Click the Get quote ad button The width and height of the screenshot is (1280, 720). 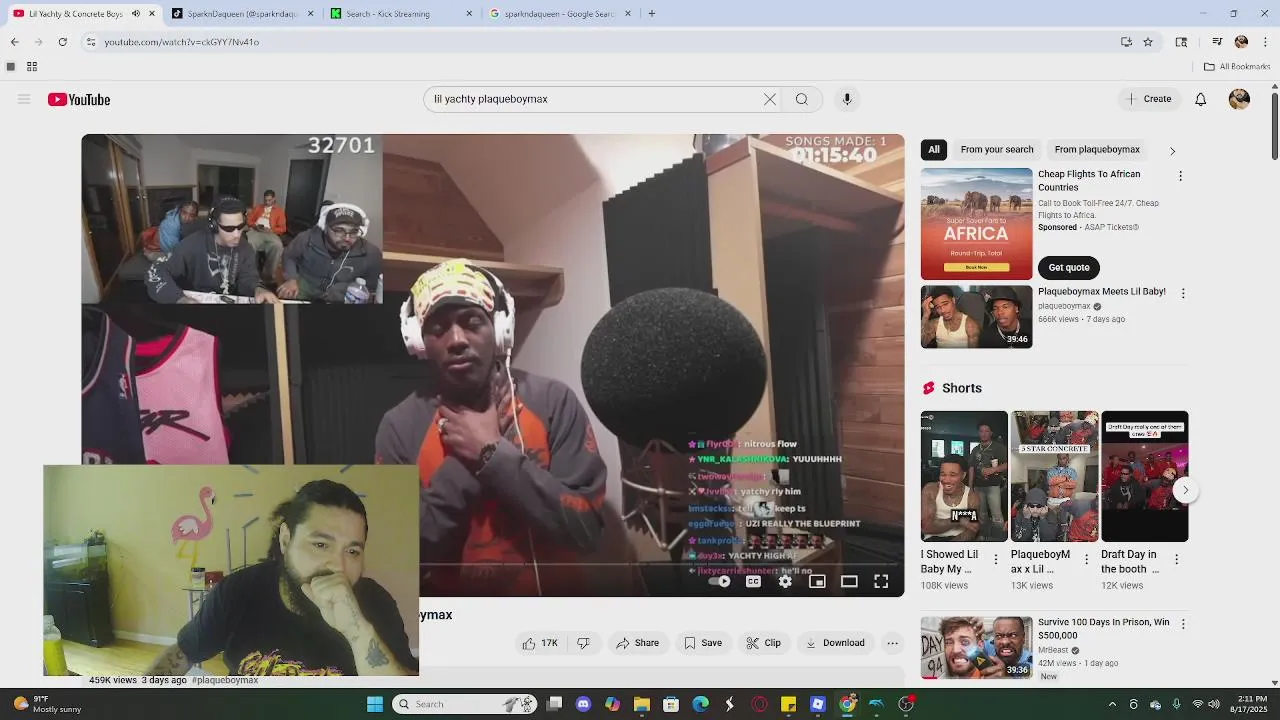1069,267
